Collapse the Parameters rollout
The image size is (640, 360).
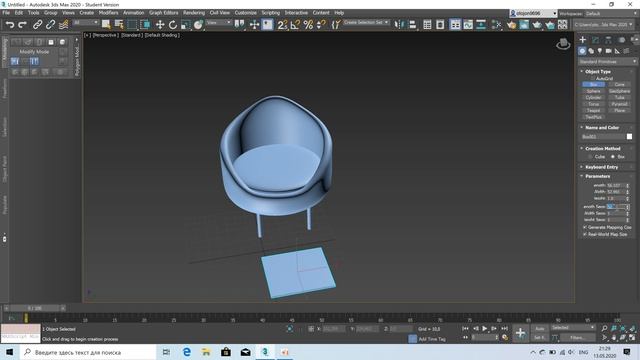(598, 176)
